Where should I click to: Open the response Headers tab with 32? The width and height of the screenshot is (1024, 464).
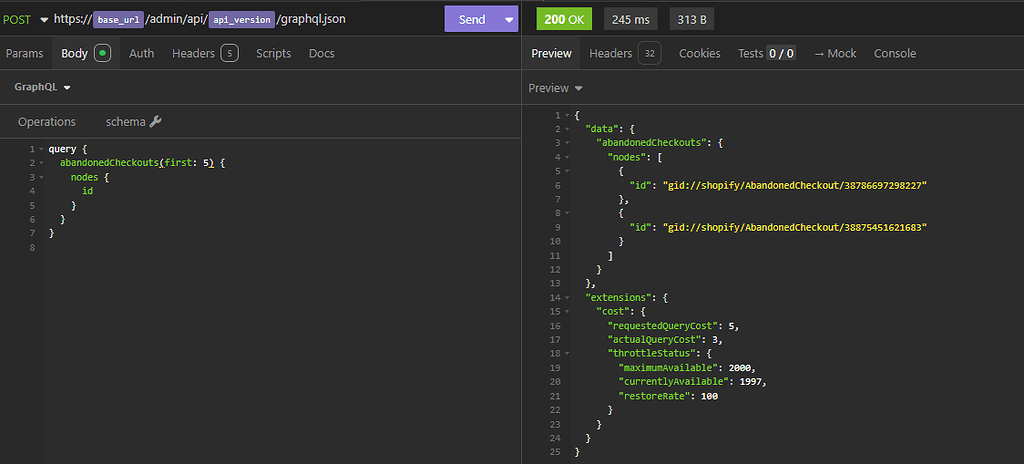coord(625,54)
